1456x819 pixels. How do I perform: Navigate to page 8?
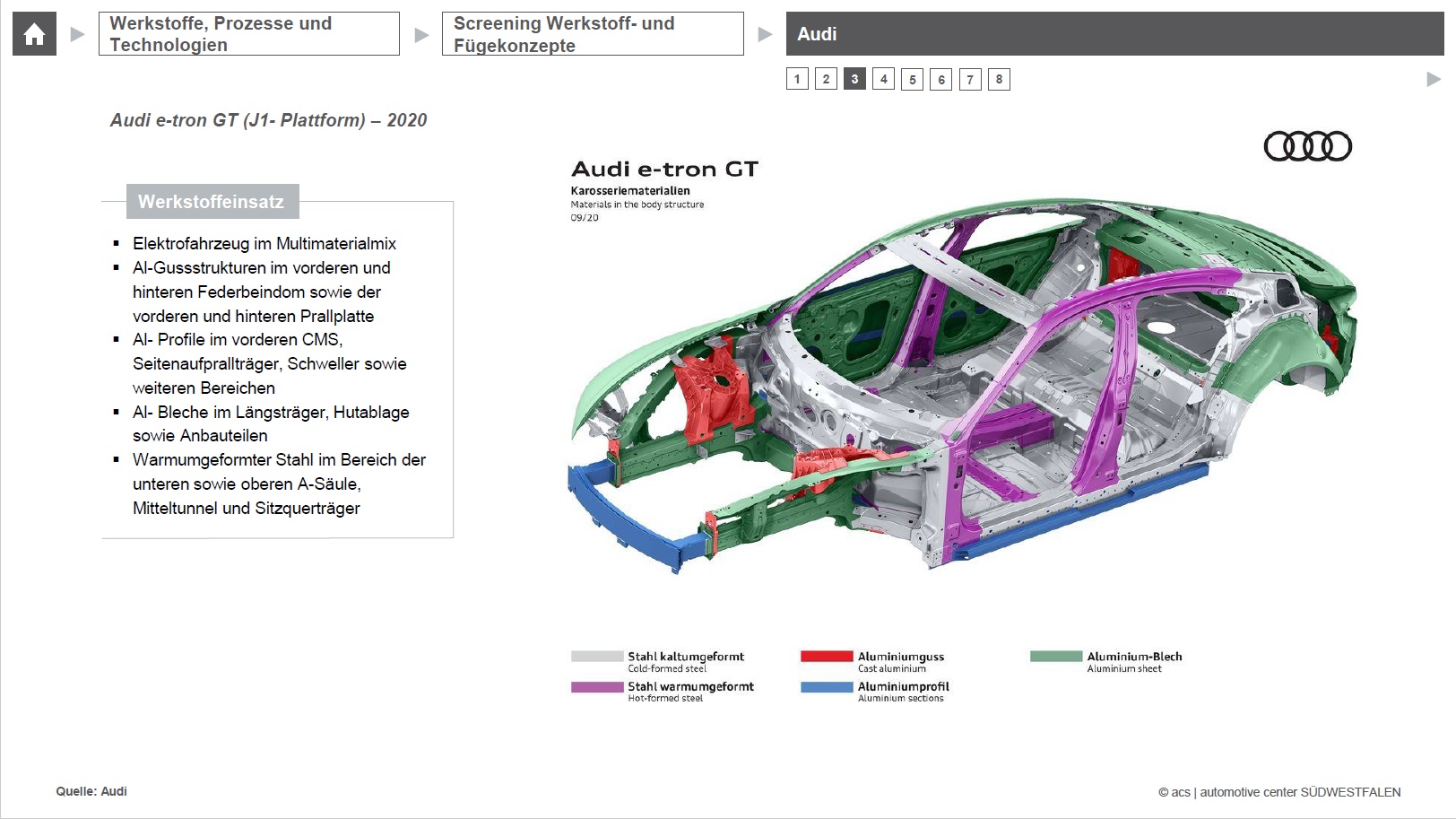coord(999,79)
